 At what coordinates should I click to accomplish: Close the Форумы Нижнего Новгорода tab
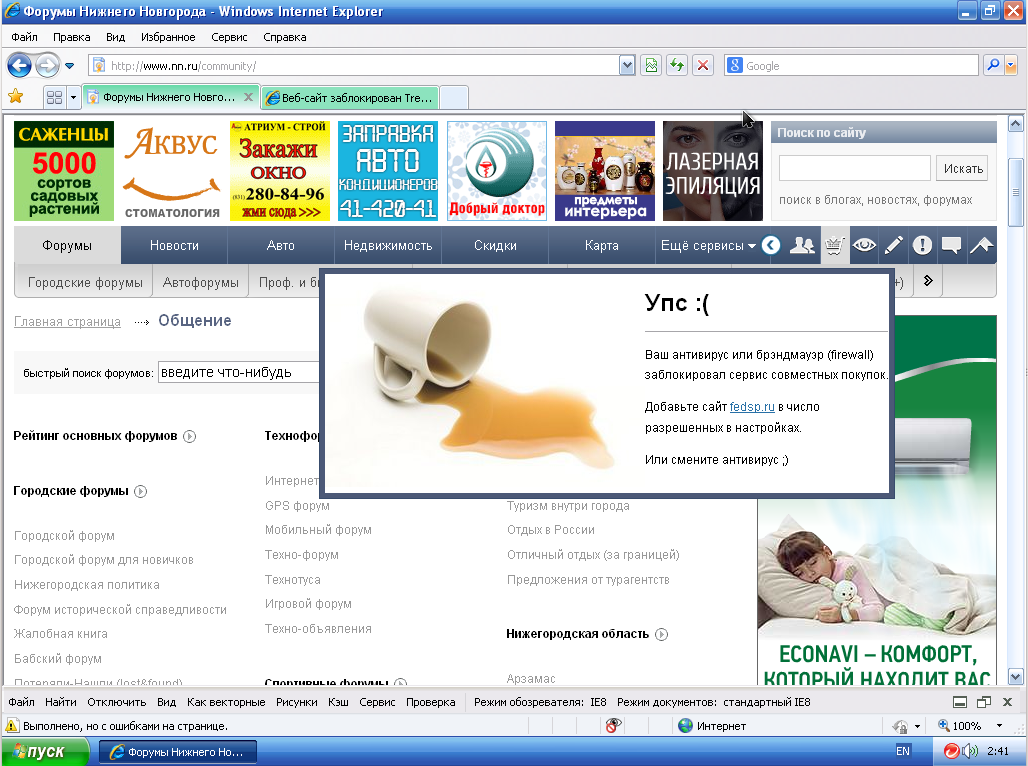coord(248,97)
